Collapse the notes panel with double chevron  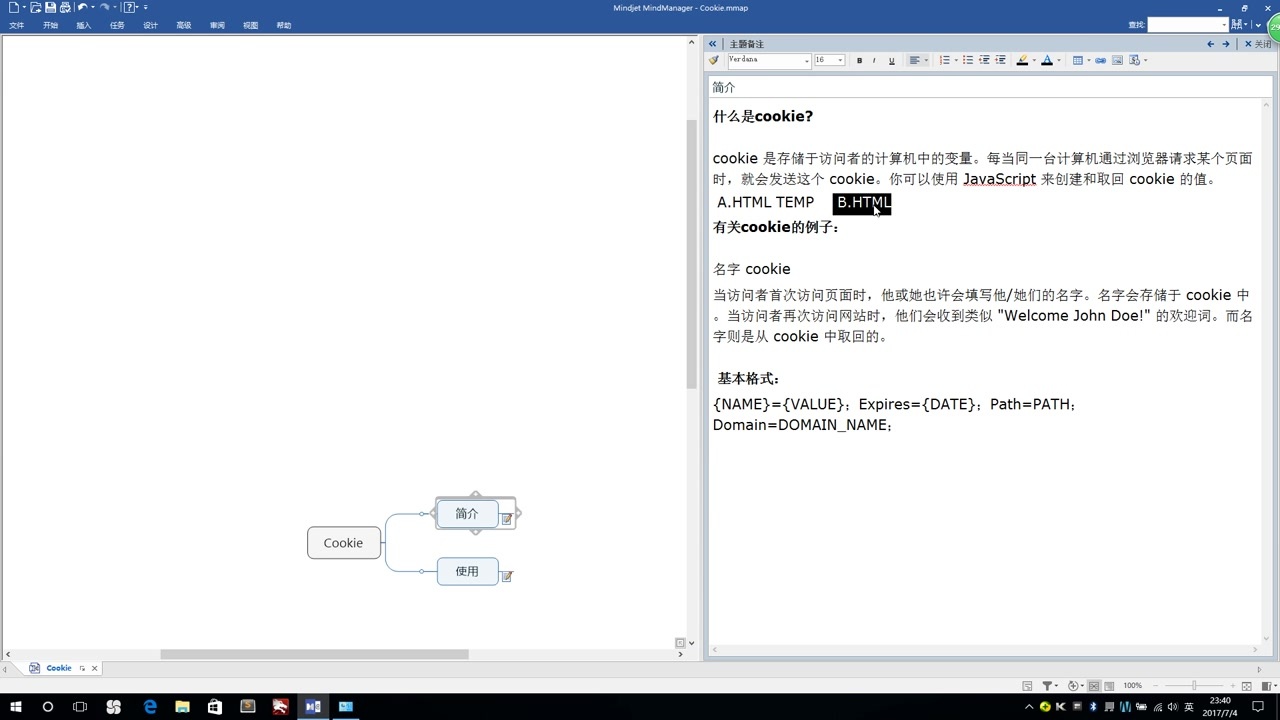click(712, 44)
